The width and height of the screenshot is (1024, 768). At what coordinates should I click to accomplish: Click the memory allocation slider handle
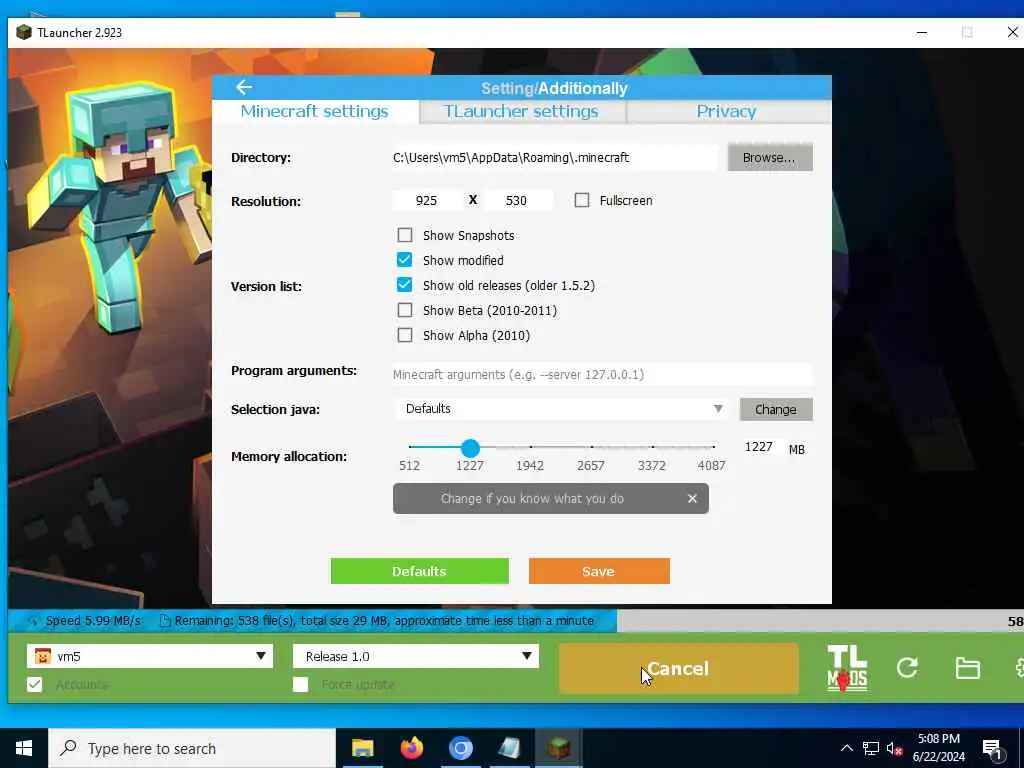tap(470, 447)
